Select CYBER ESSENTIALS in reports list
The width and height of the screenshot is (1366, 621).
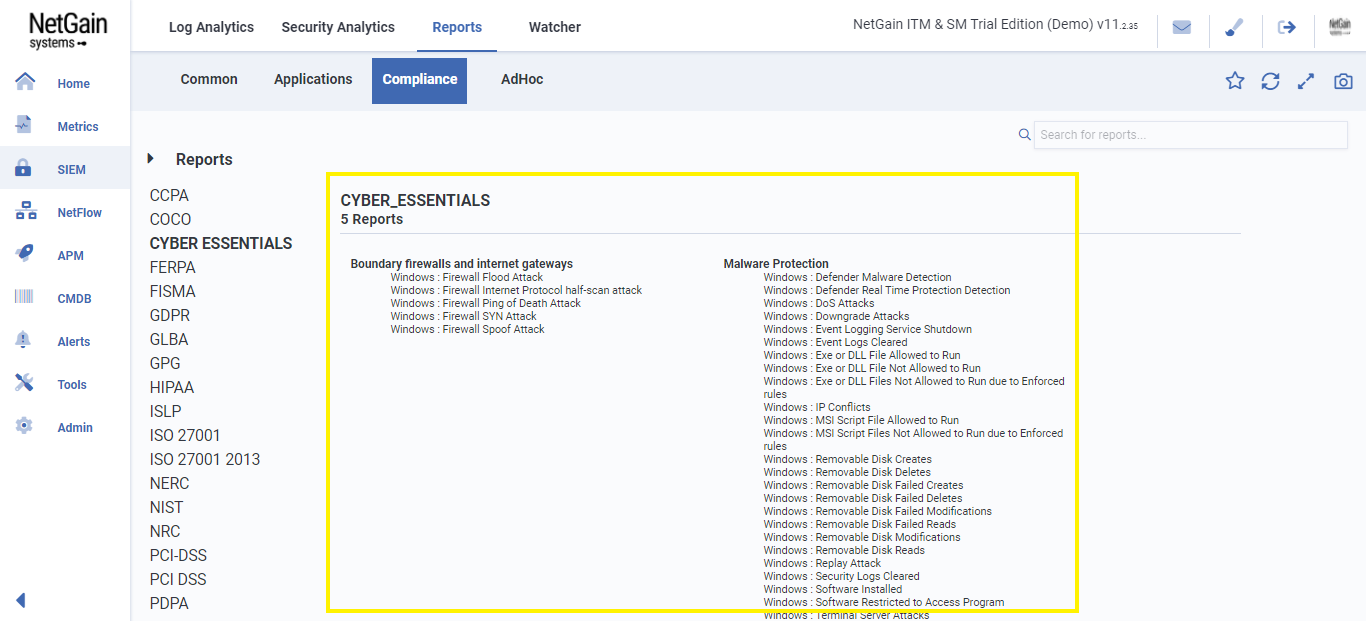click(221, 243)
